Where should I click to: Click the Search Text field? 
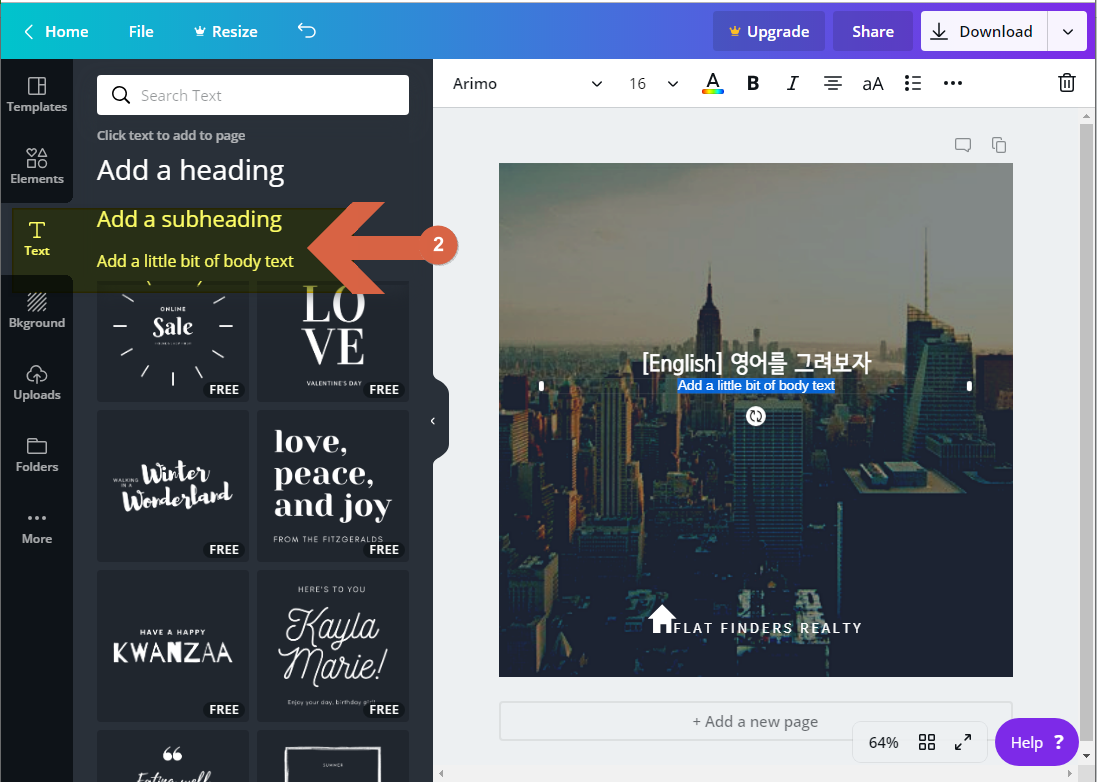click(253, 95)
